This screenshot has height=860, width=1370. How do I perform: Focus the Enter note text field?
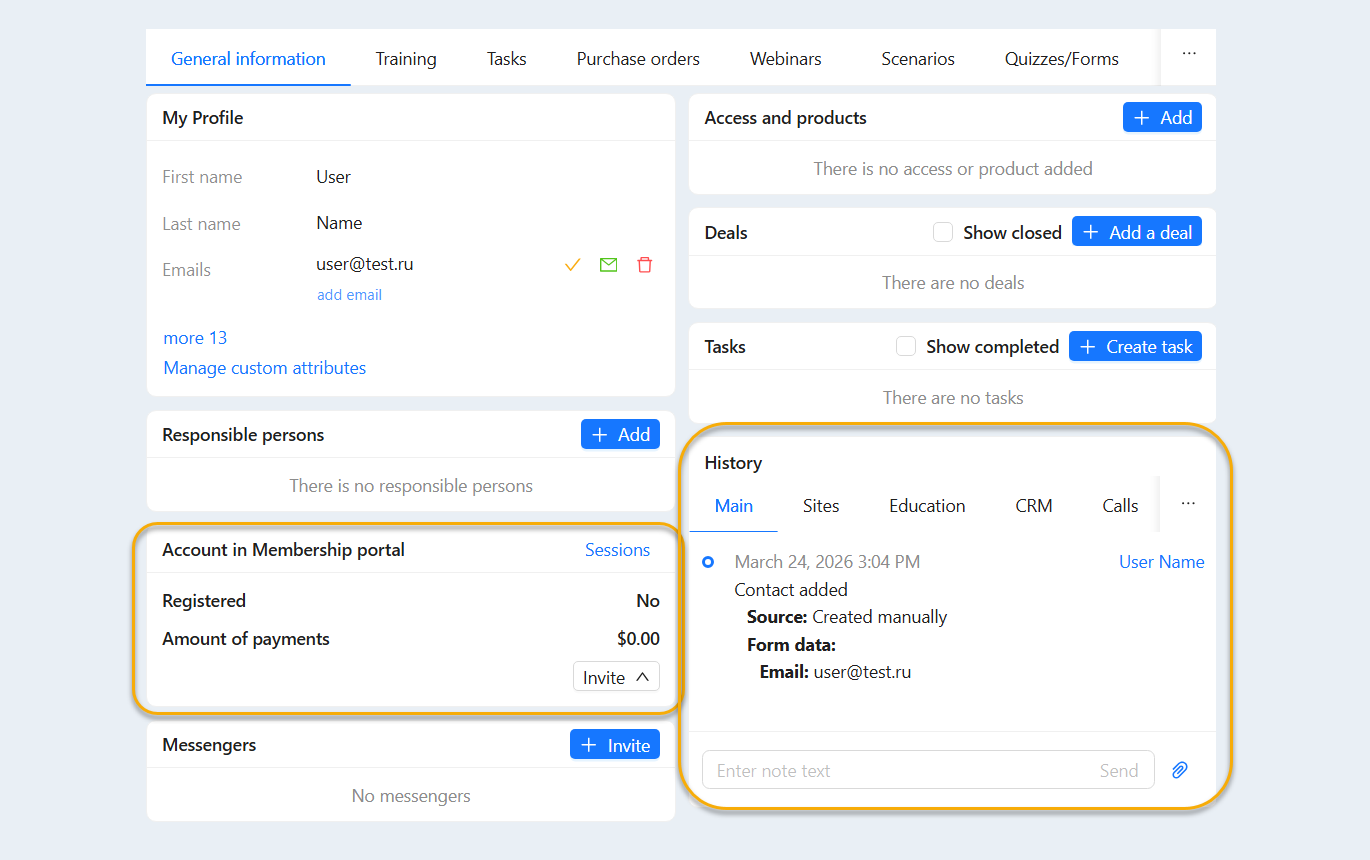pos(928,770)
